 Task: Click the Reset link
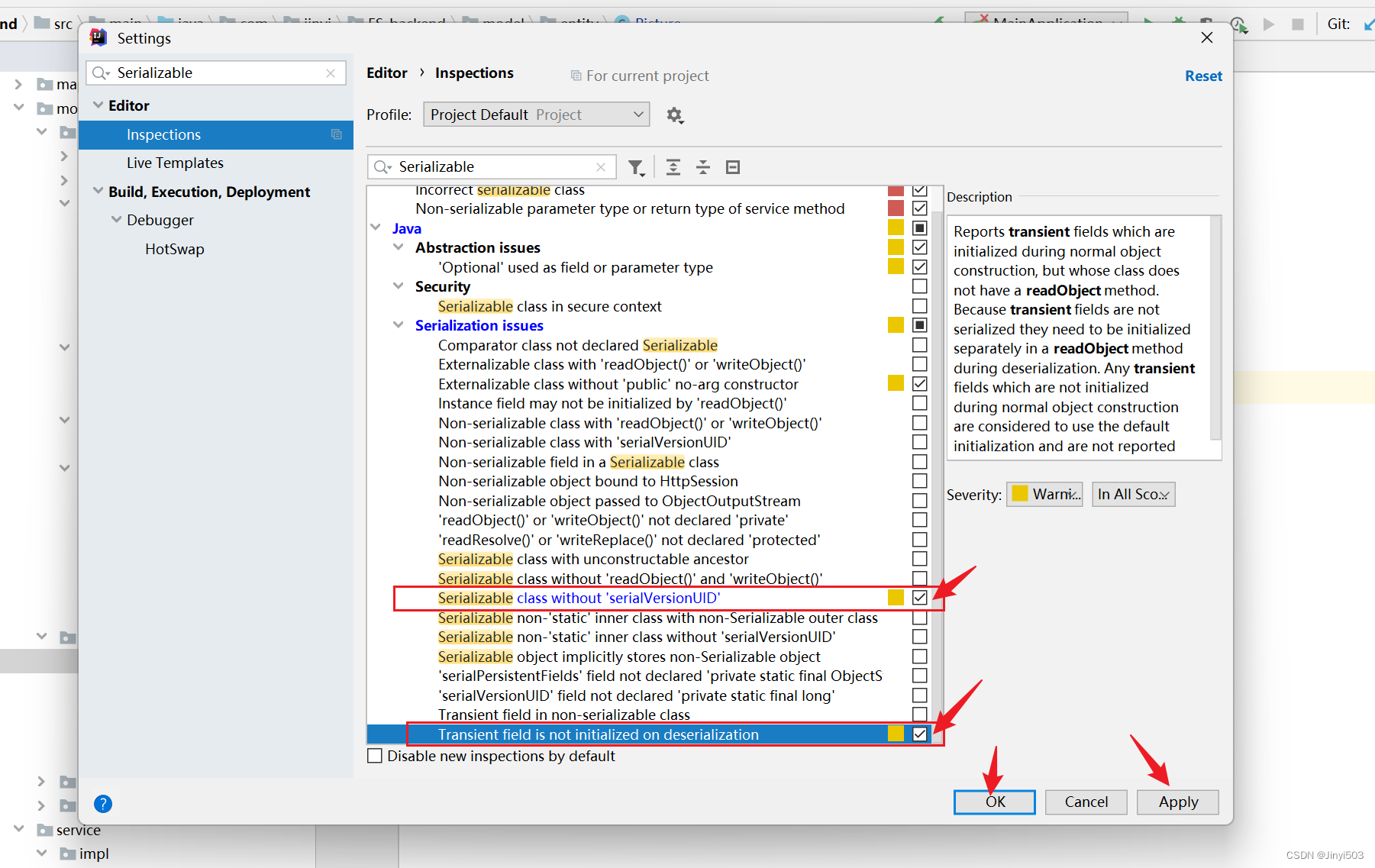point(1203,76)
